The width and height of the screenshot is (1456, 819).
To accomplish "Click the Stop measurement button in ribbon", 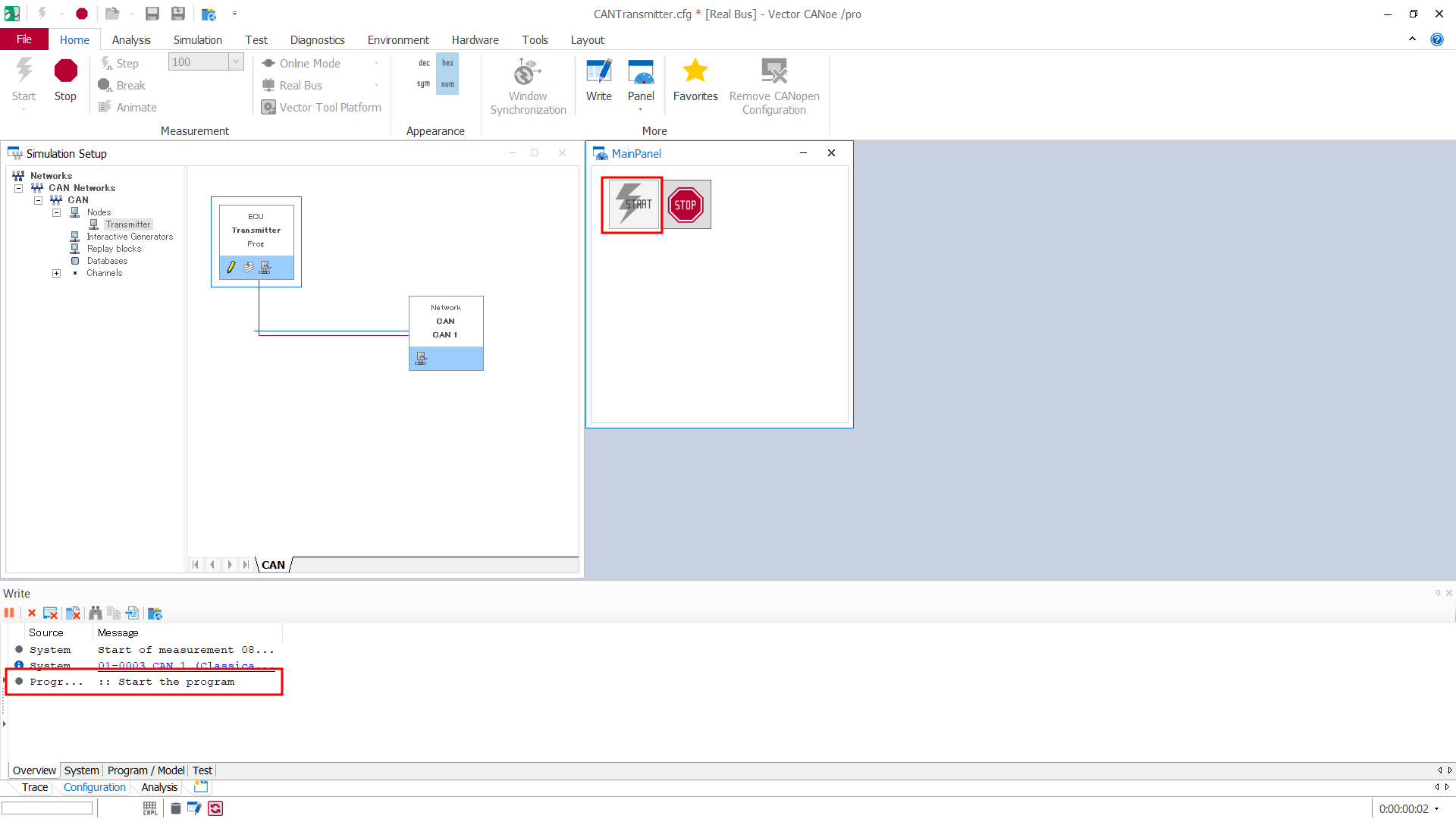I will click(65, 79).
